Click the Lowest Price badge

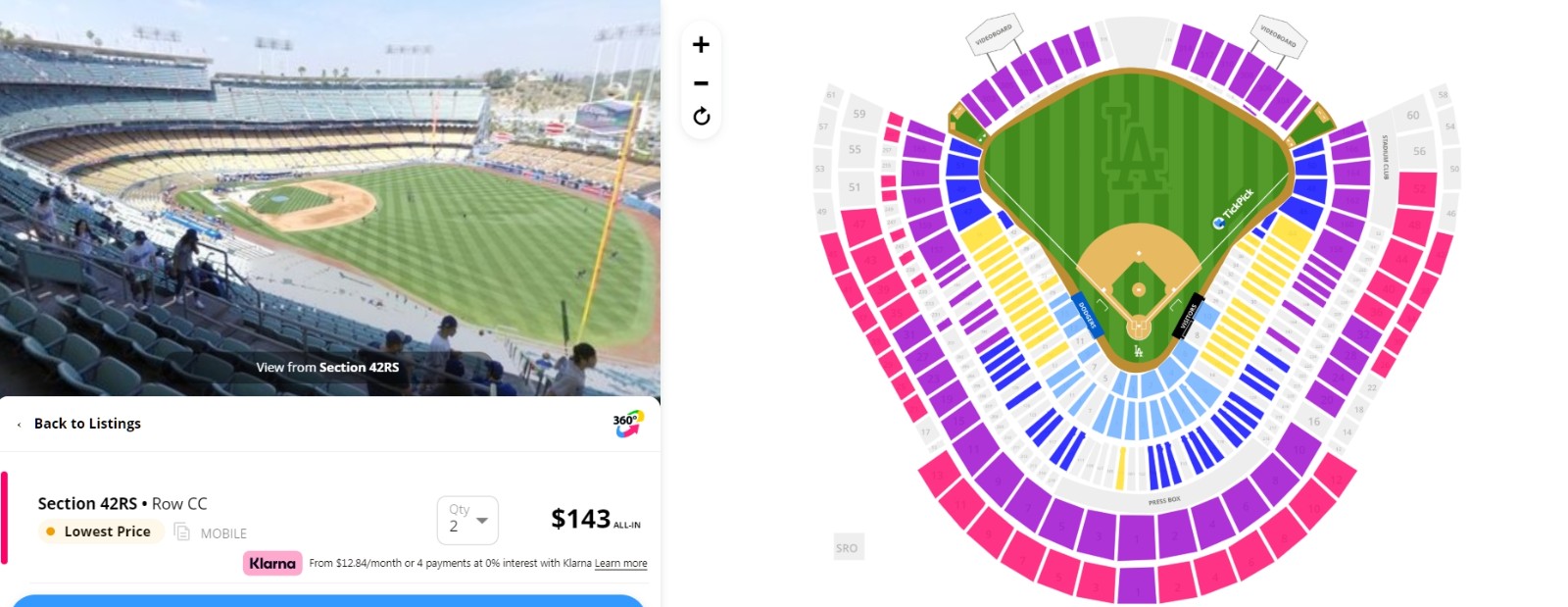pyautogui.click(x=101, y=531)
